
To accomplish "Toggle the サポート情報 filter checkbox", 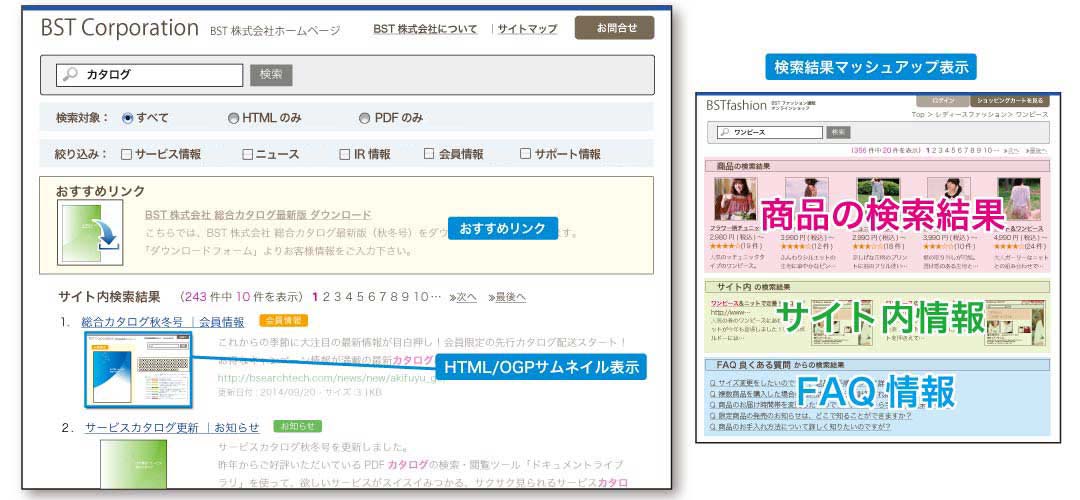I will click(x=526, y=154).
